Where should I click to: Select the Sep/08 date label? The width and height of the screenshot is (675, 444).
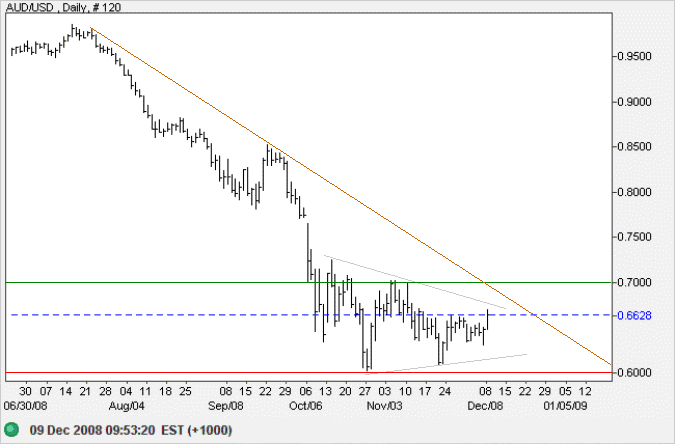tap(226, 406)
